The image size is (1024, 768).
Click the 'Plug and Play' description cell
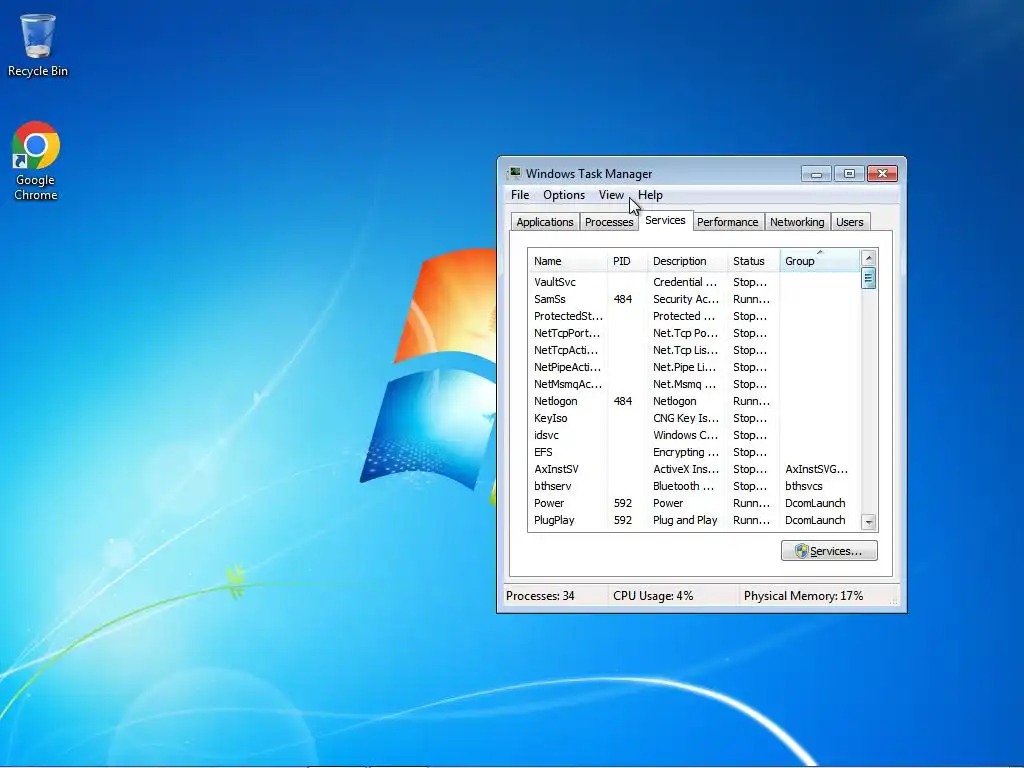(685, 520)
